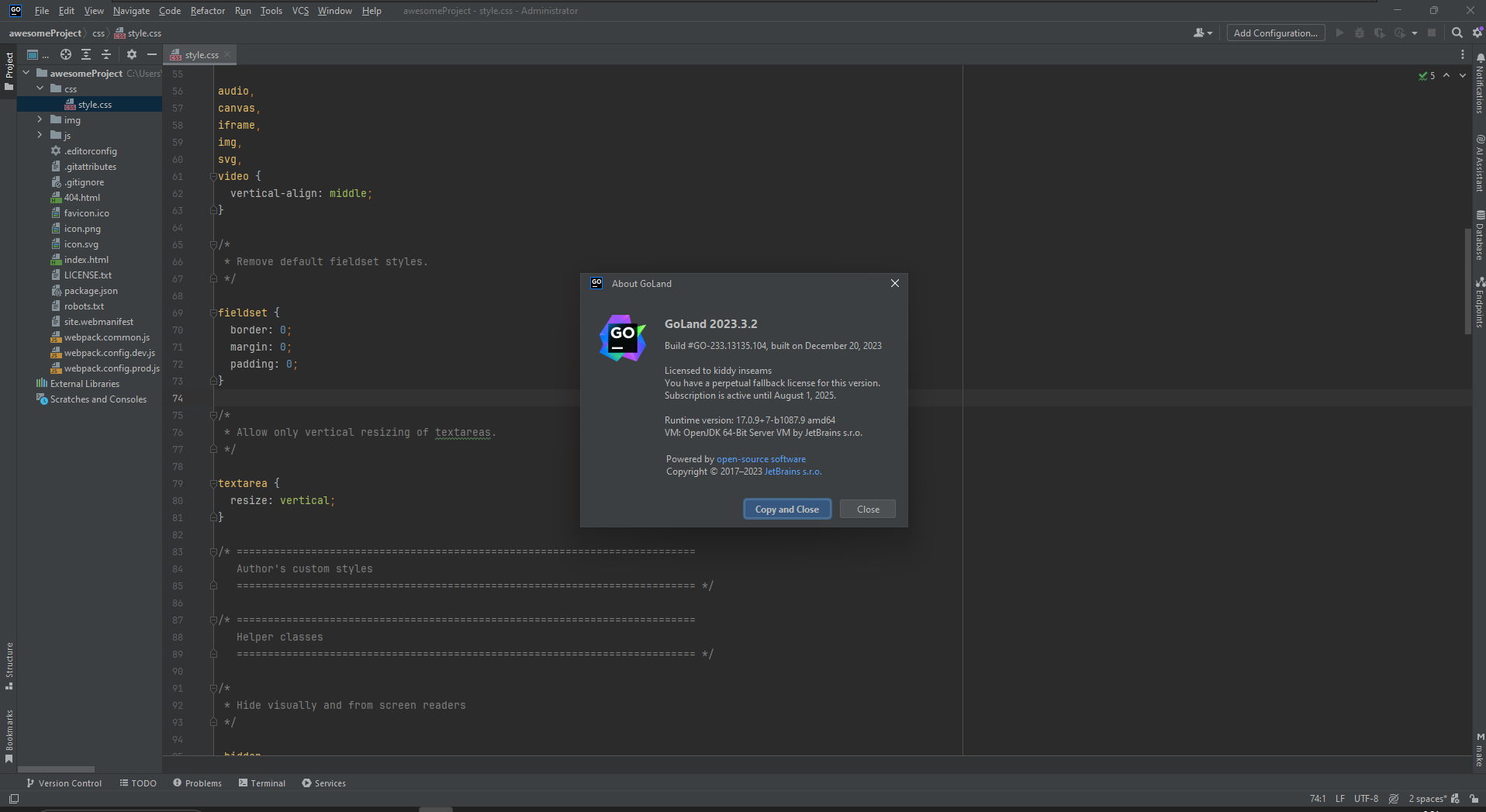
Task: Collapse fold marker at fieldset line 69
Action: click(213, 313)
